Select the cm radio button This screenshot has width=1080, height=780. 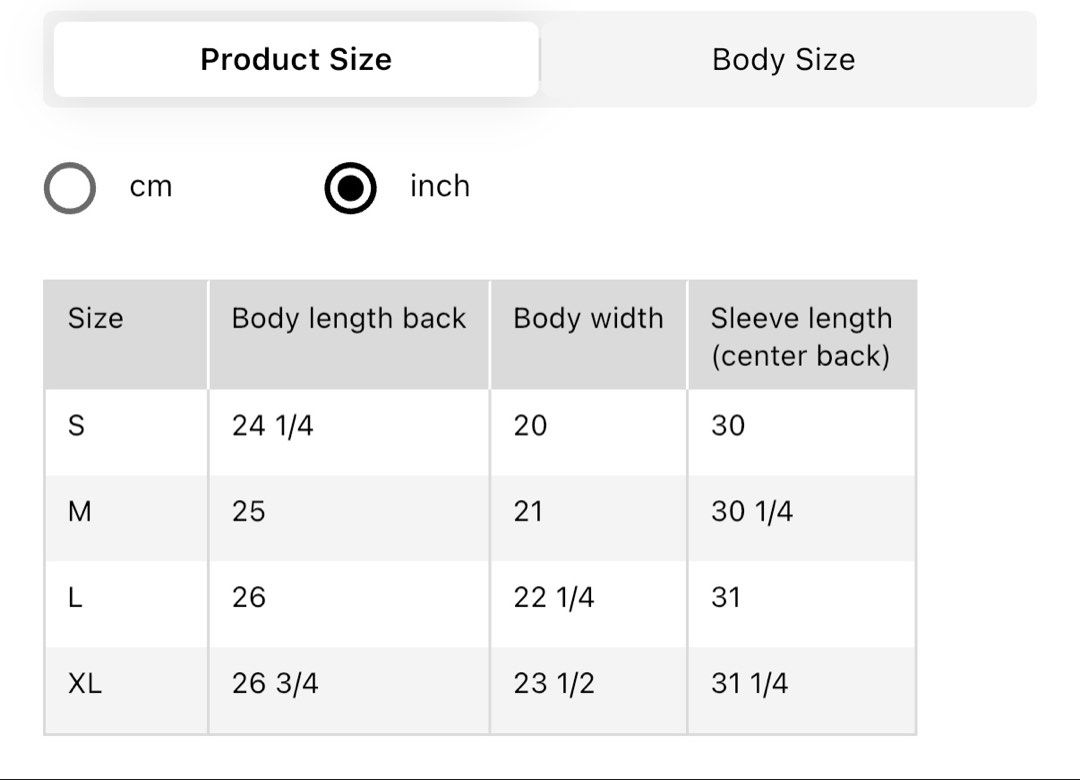pos(70,187)
